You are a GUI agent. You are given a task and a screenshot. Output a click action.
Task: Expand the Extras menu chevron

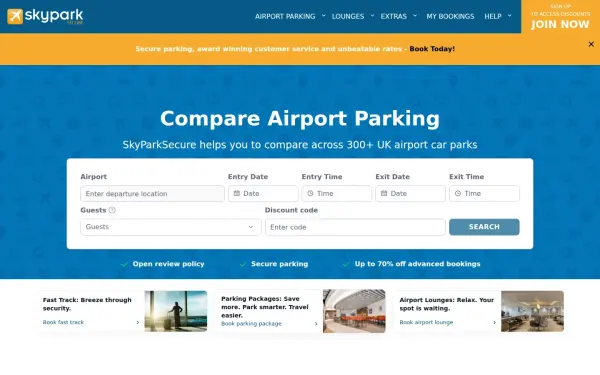click(x=415, y=16)
